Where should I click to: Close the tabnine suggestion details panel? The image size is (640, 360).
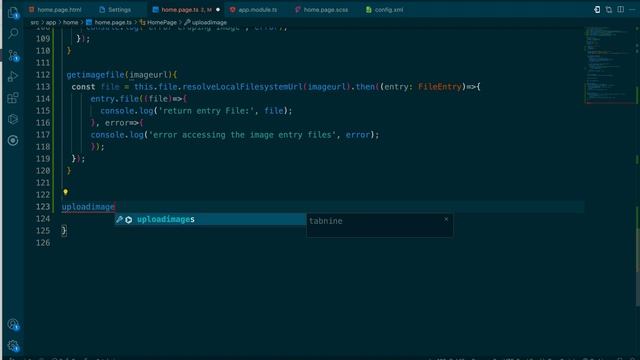446,219
